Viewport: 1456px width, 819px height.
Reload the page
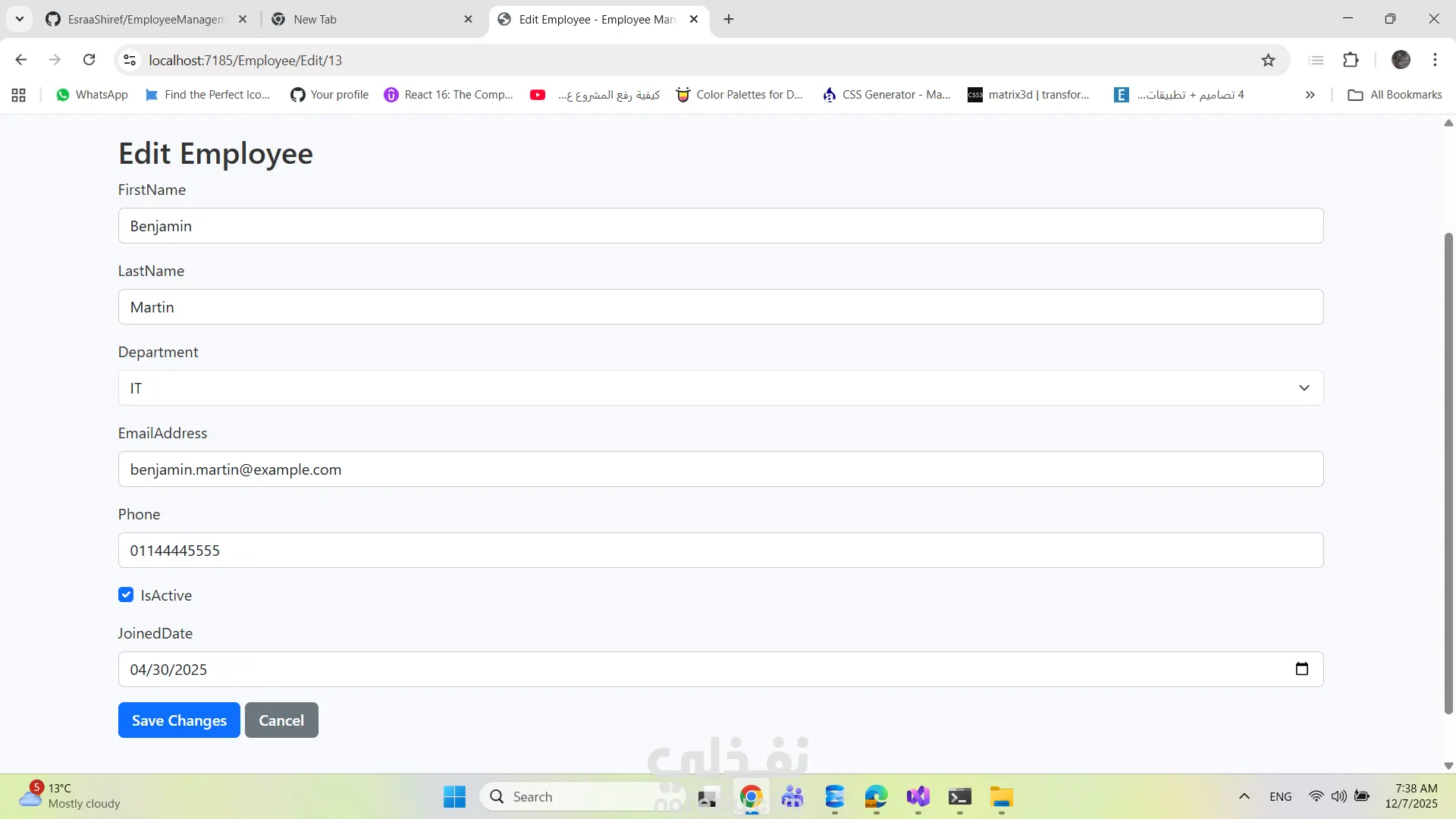89,60
